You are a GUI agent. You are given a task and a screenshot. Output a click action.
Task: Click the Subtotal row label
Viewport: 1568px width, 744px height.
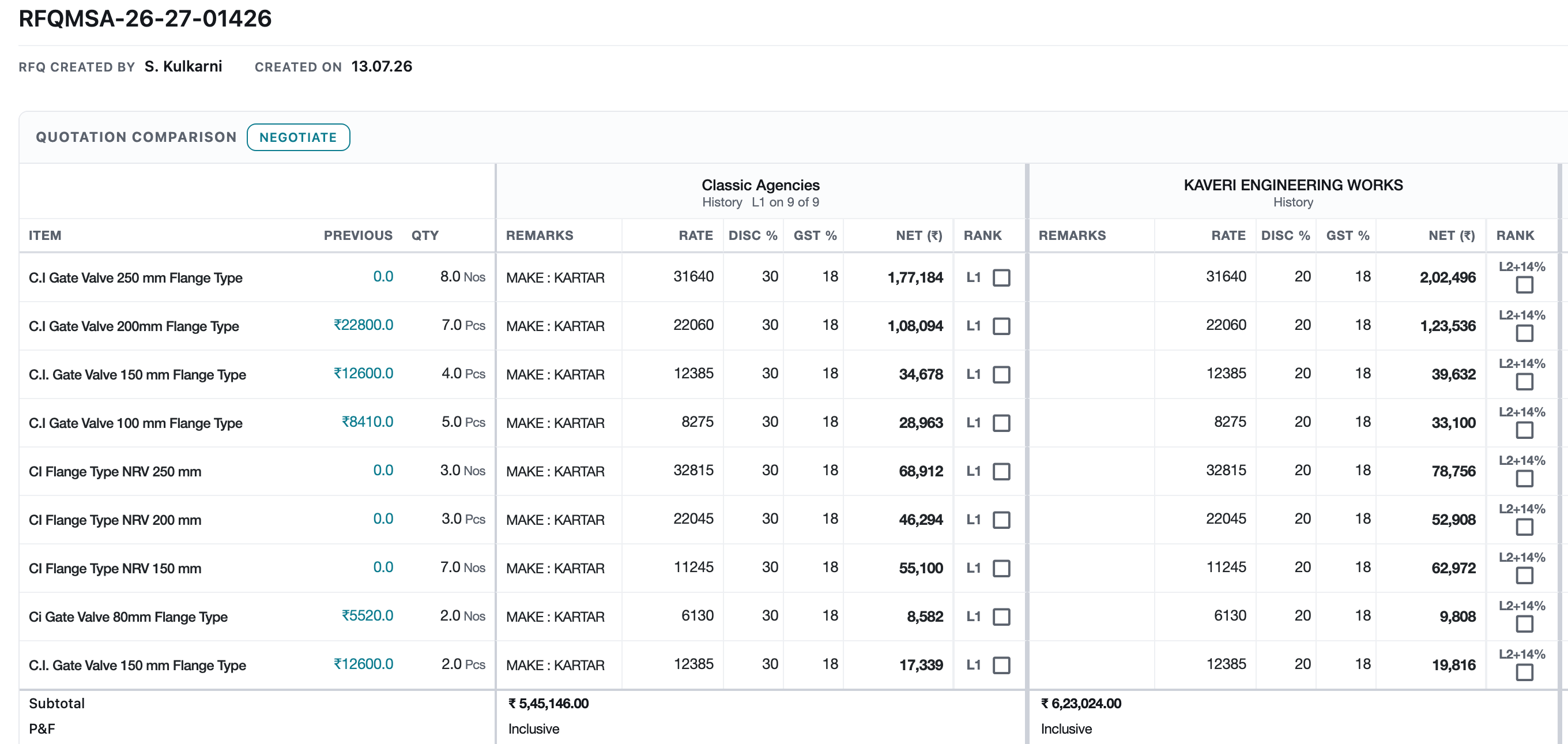(x=56, y=704)
